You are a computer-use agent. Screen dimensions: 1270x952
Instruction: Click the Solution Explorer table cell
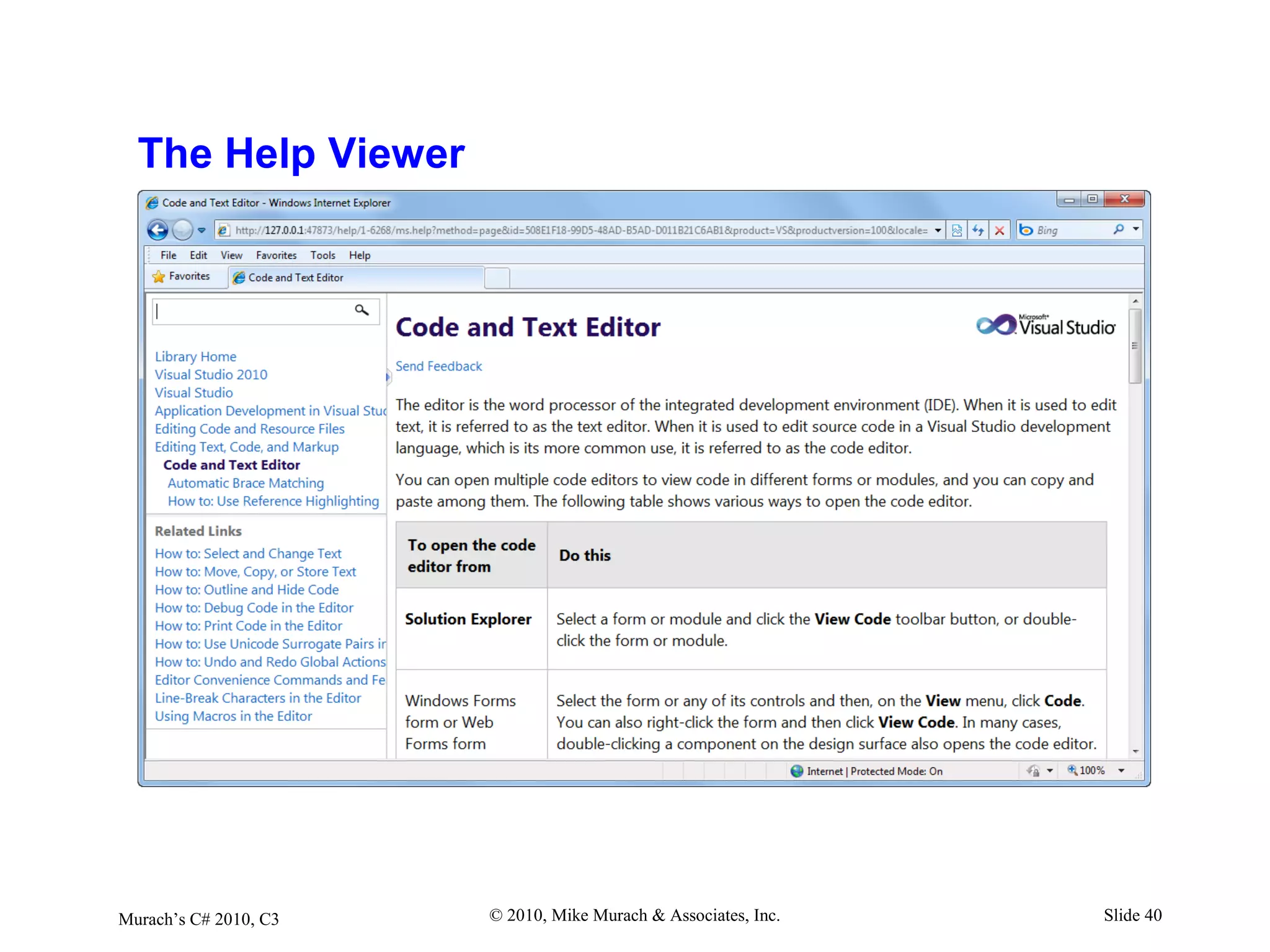(471, 628)
